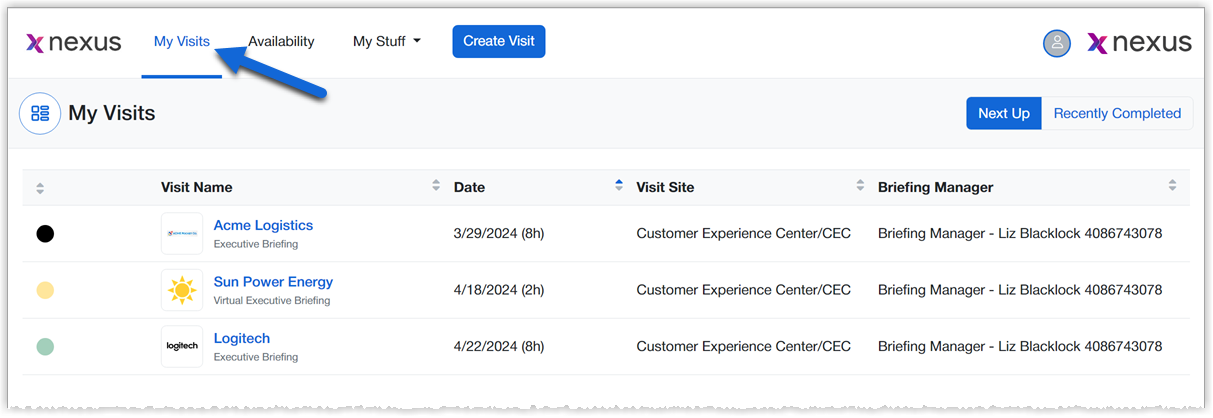Click the Virtual Executive Briefing subtitle
This screenshot has width=1213, height=418.
[272, 300]
